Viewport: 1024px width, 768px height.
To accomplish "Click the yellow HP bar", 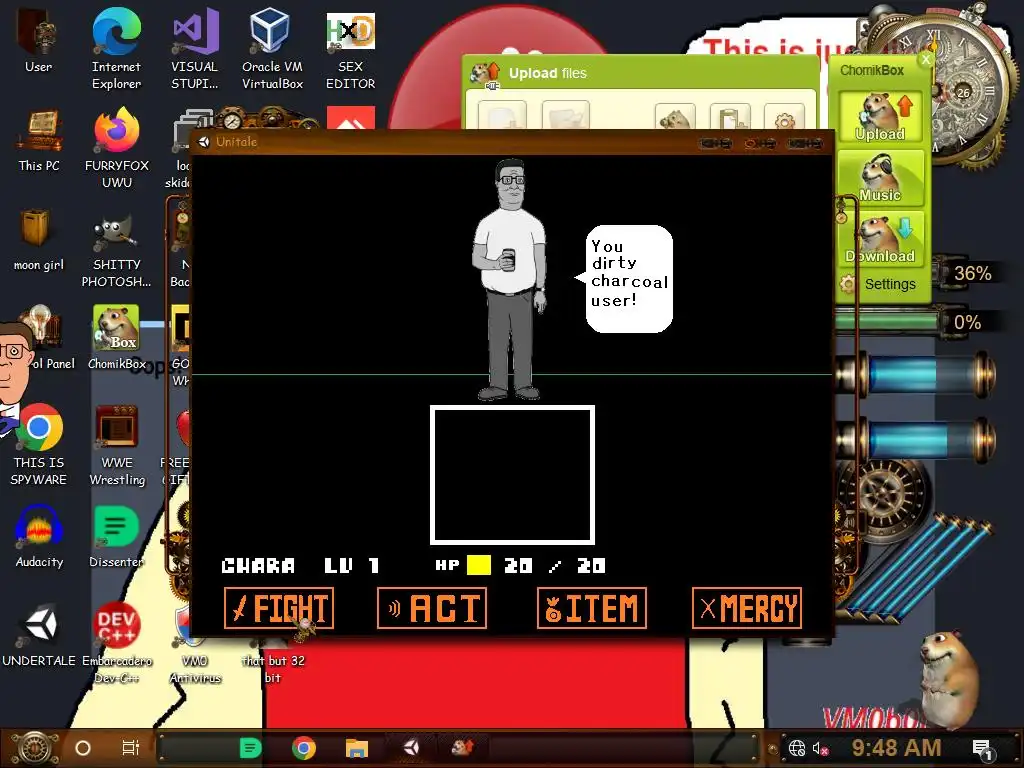I will click(x=479, y=565).
